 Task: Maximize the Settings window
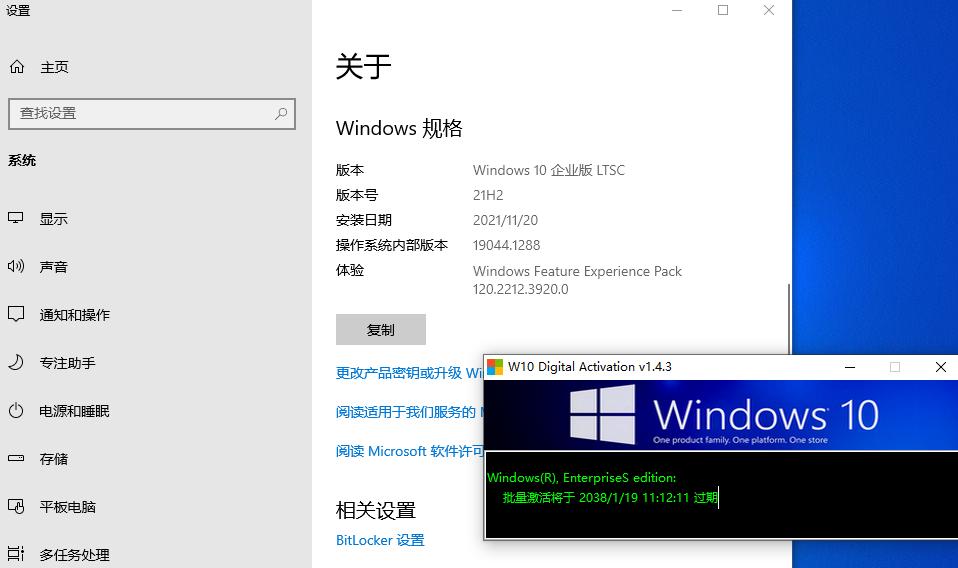(x=723, y=10)
